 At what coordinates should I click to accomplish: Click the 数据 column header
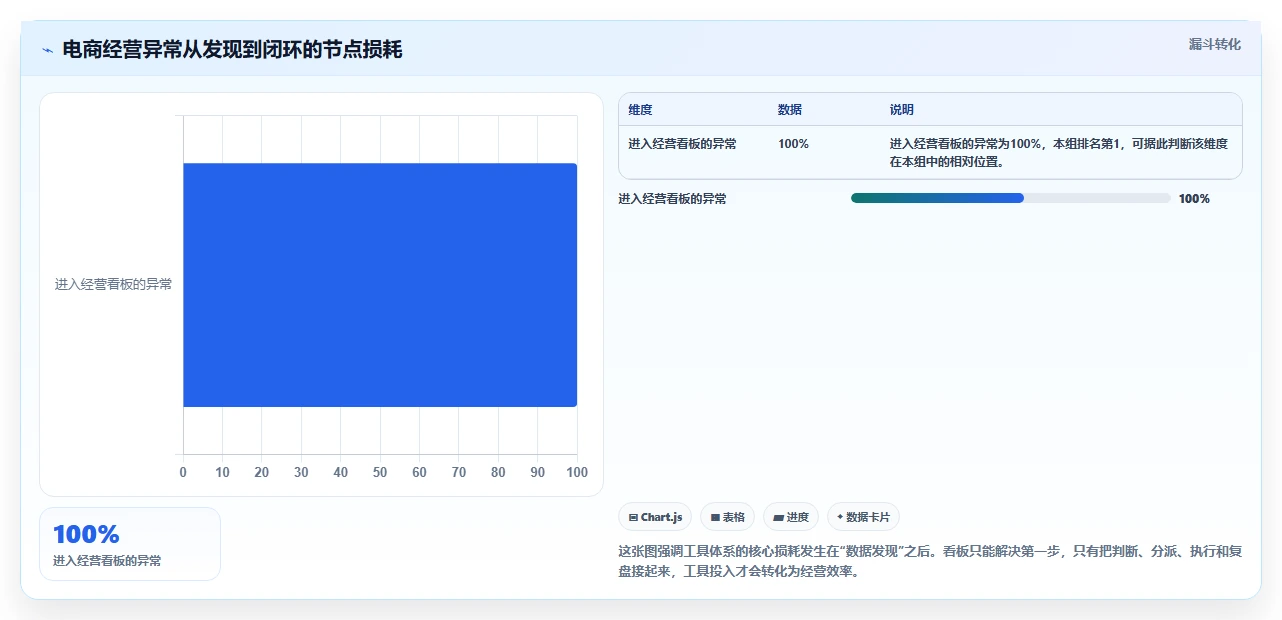tap(790, 110)
